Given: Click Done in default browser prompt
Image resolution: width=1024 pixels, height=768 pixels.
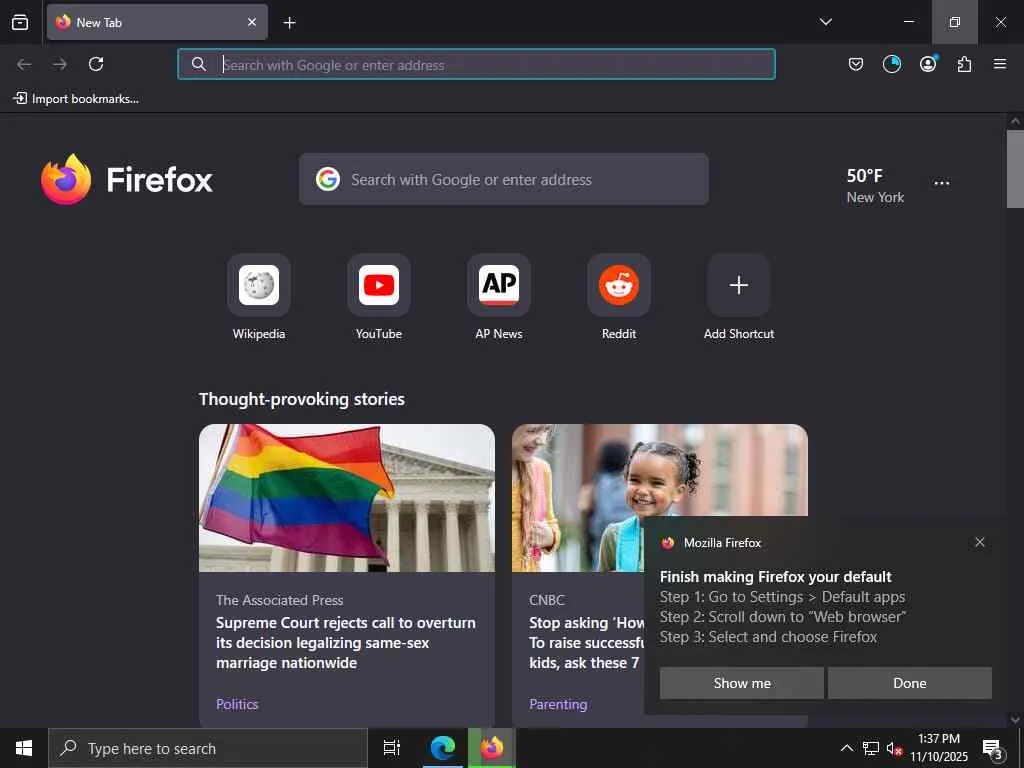Looking at the screenshot, I should point(910,683).
